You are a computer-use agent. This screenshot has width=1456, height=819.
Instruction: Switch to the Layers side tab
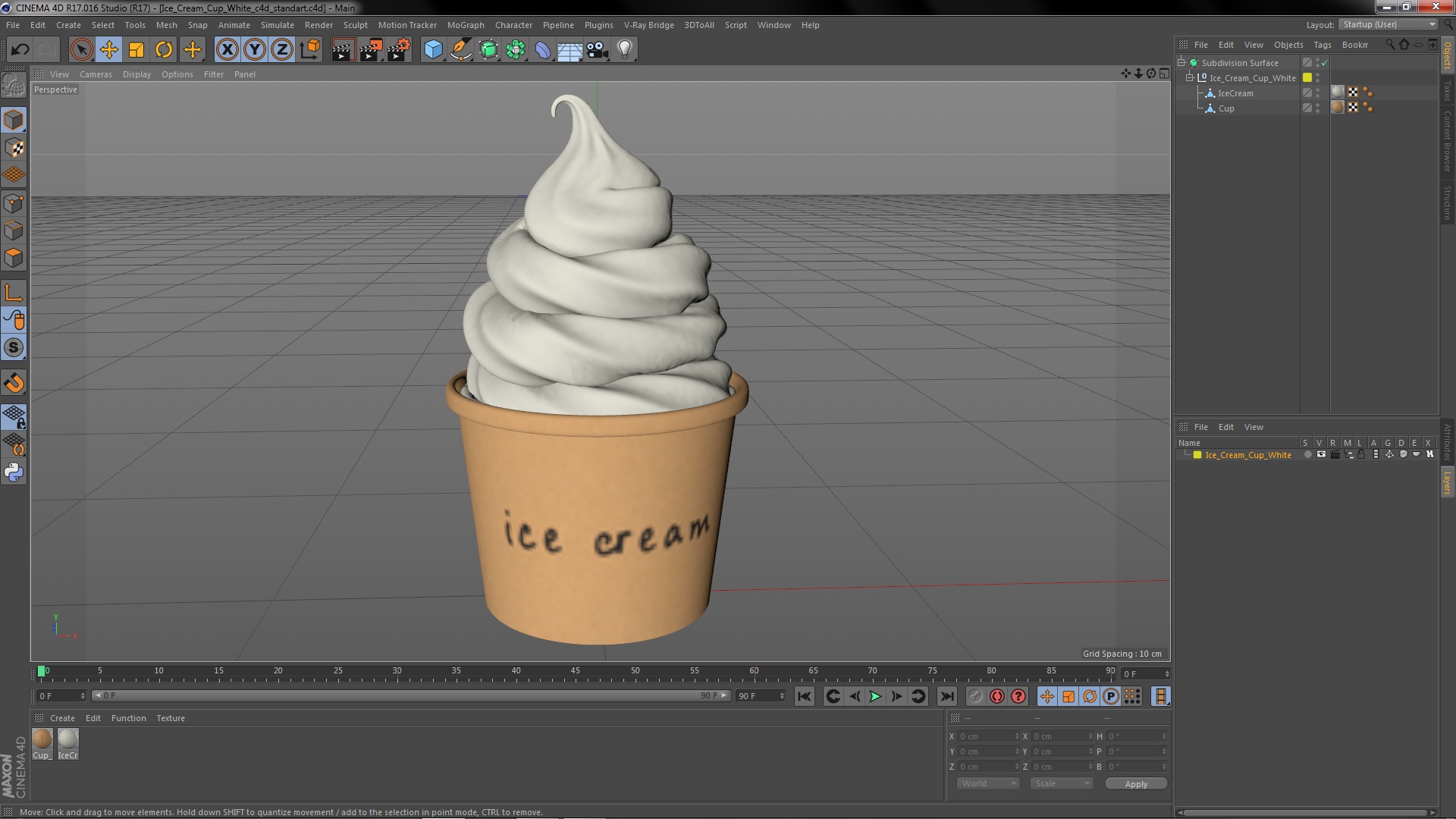tap(1447, 483)
